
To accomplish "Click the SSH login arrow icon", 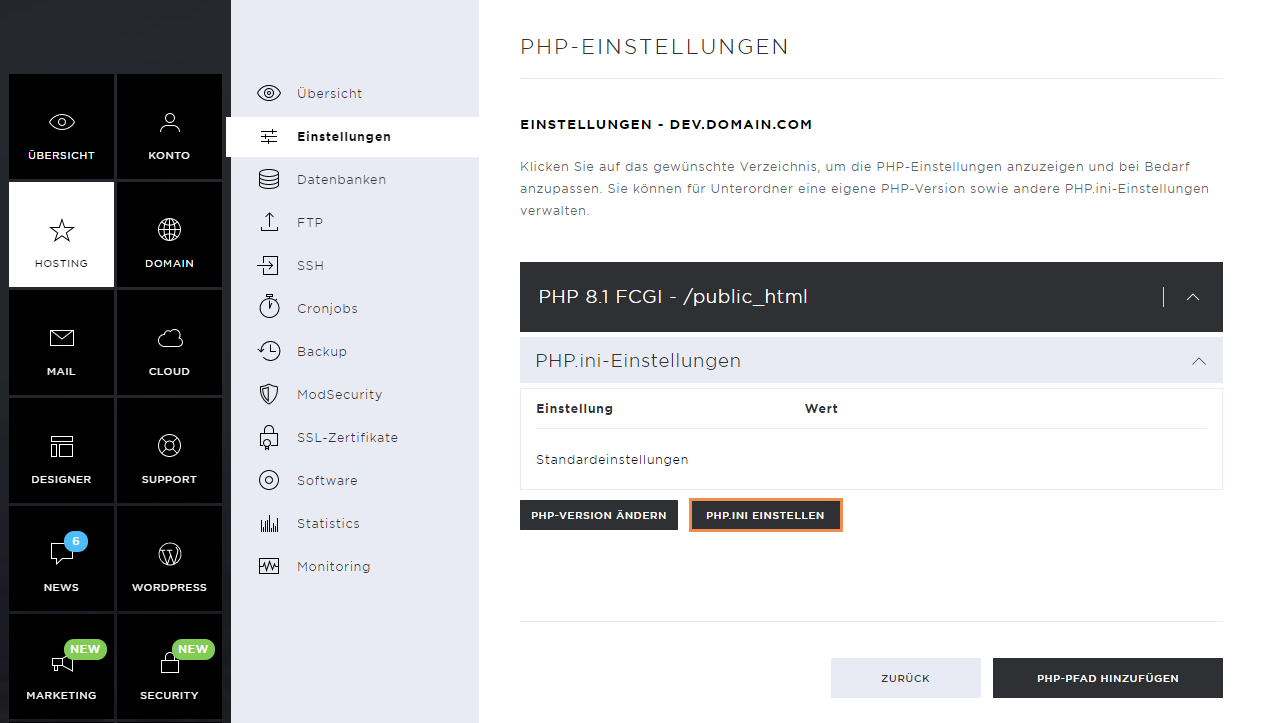I will 269,265.
